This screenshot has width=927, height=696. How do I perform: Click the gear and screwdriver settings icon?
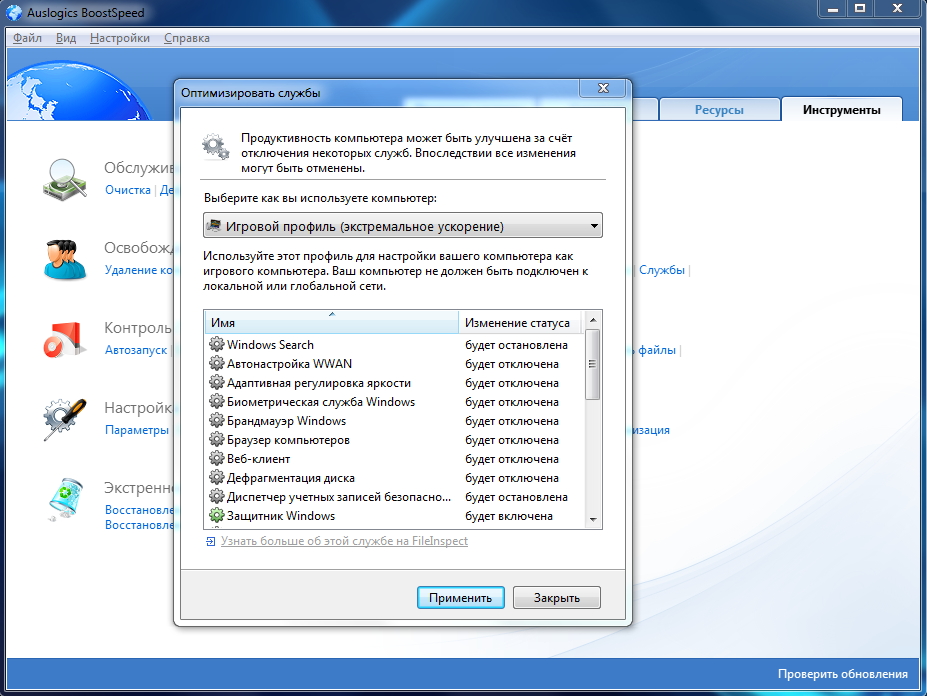(64, 419)
